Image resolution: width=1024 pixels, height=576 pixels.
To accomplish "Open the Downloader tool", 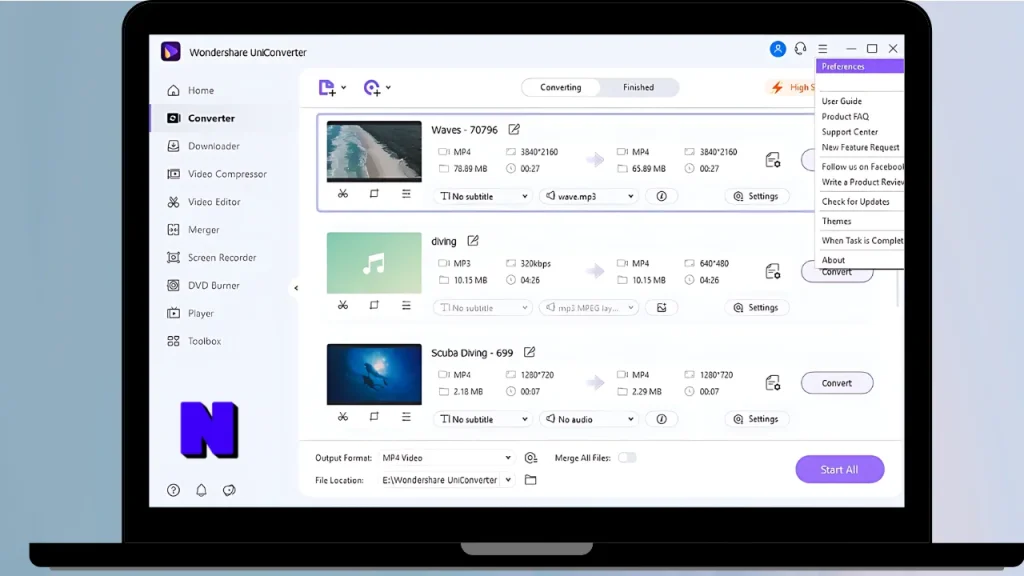I will tap(203, 146).
